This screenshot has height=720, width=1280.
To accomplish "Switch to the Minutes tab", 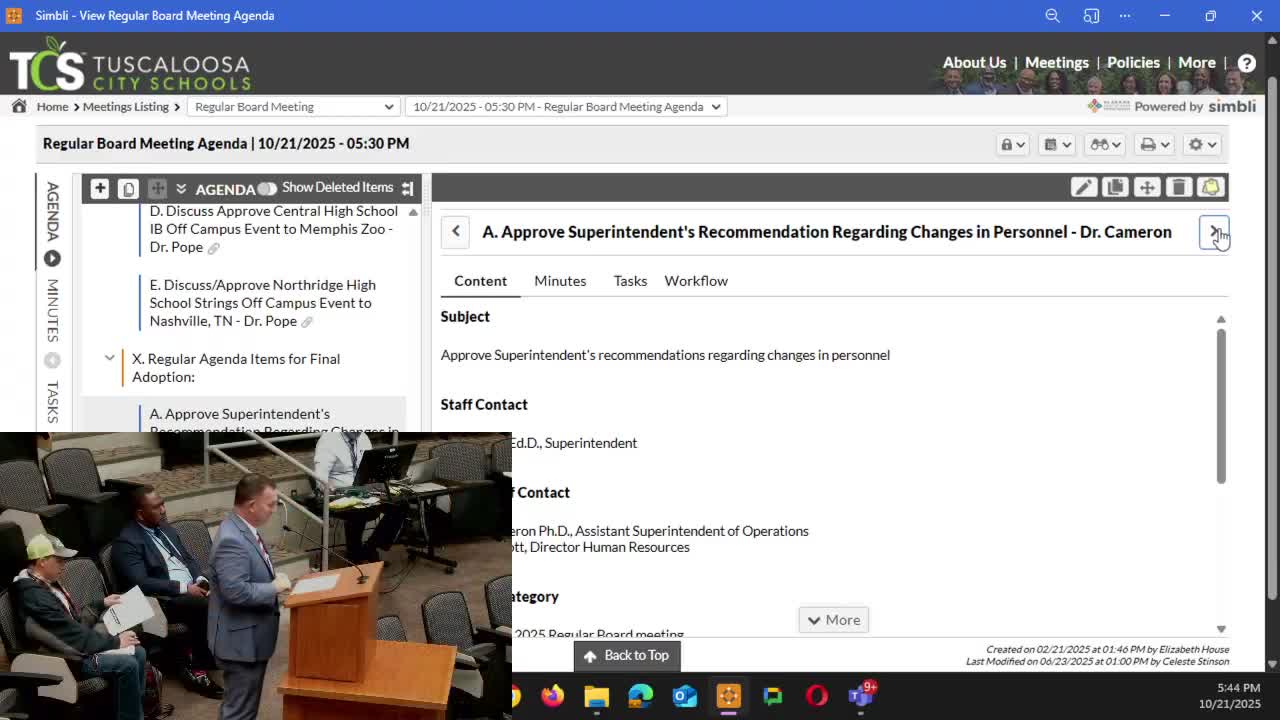I will [x=560, y=281].
